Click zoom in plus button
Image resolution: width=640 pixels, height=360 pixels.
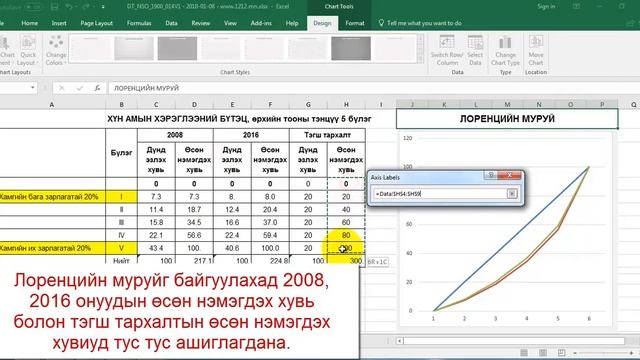pos(631,353)
